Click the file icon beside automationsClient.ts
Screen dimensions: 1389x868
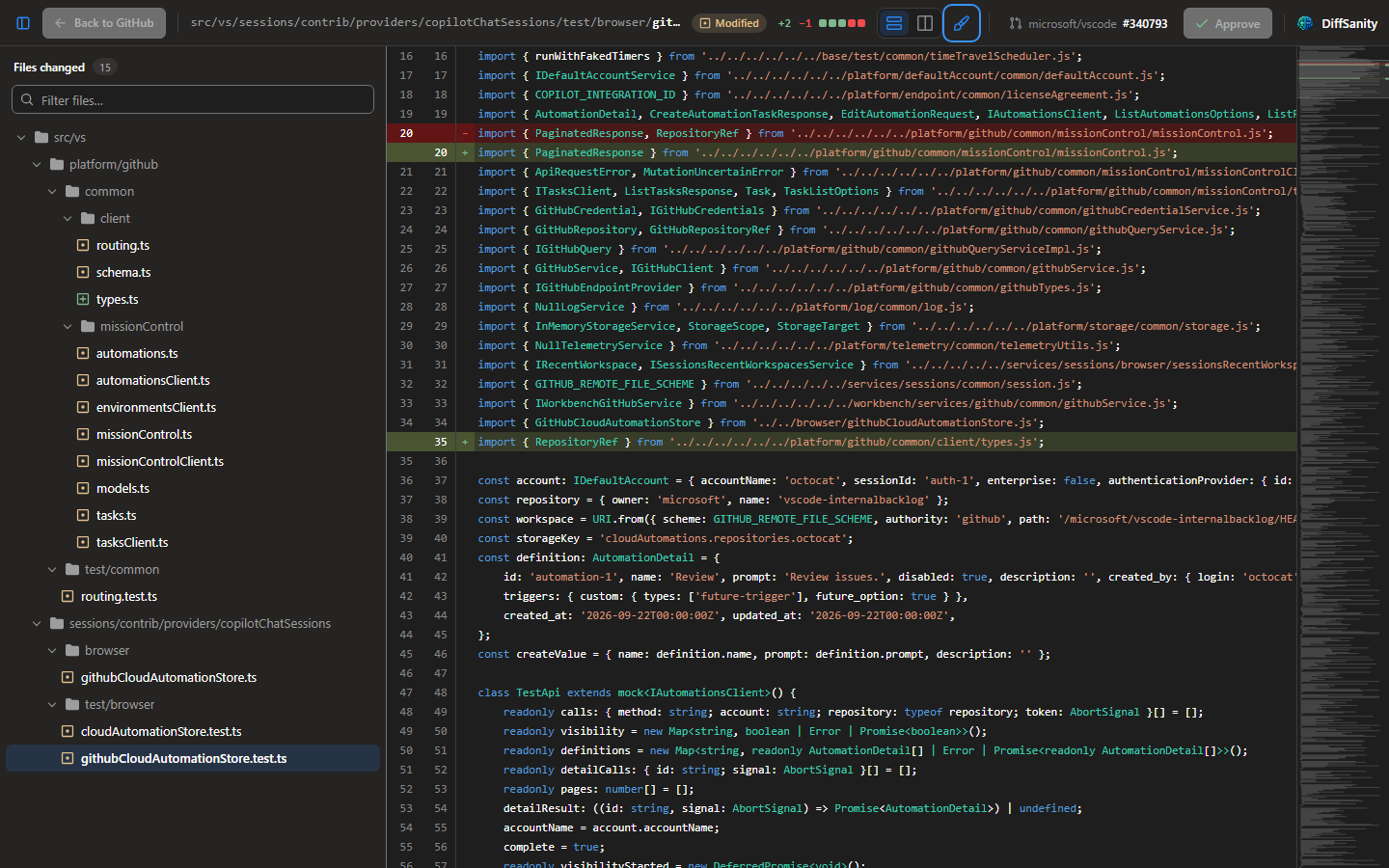coord(83,380)
